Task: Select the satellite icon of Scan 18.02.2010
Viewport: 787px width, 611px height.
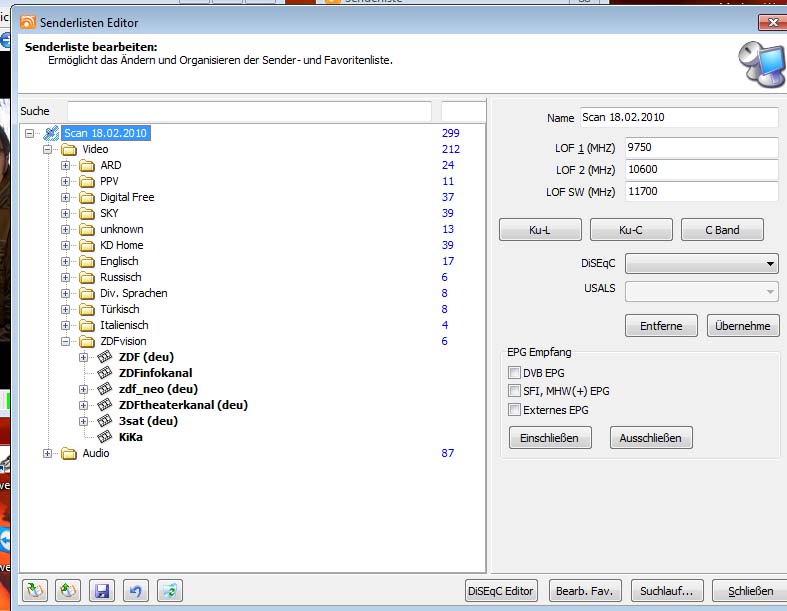Action: tap(51, 133)
